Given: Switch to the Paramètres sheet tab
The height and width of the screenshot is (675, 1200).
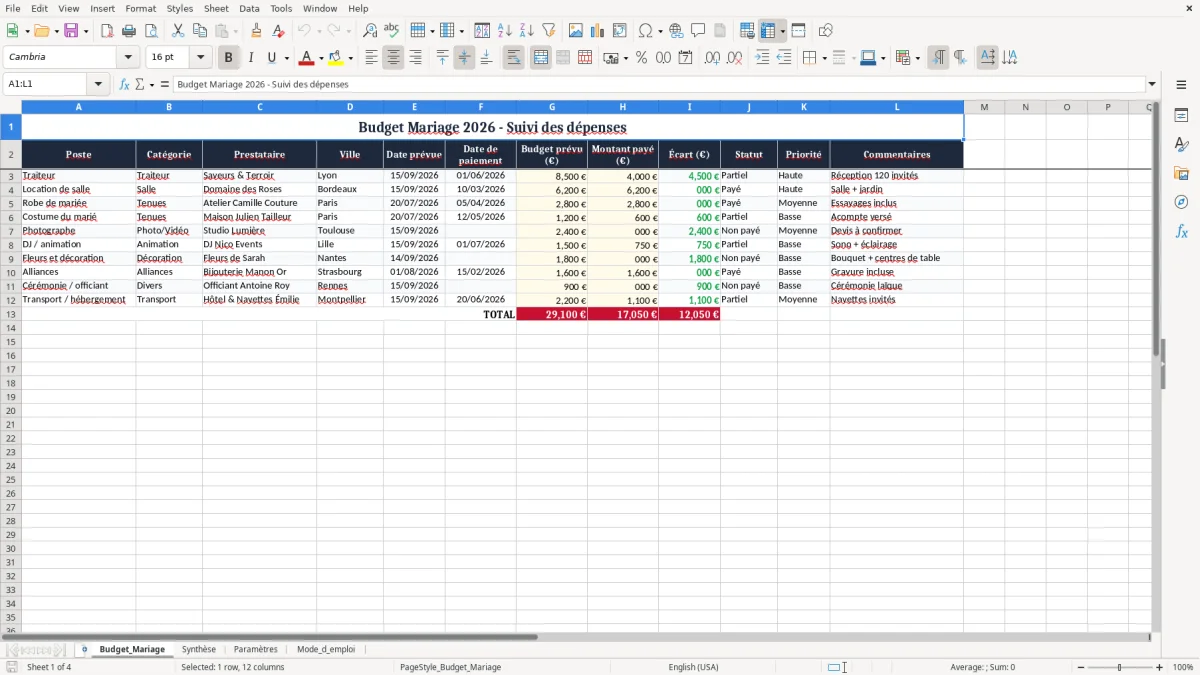Looking at the screenshot, I should click(x=256, y=649).
